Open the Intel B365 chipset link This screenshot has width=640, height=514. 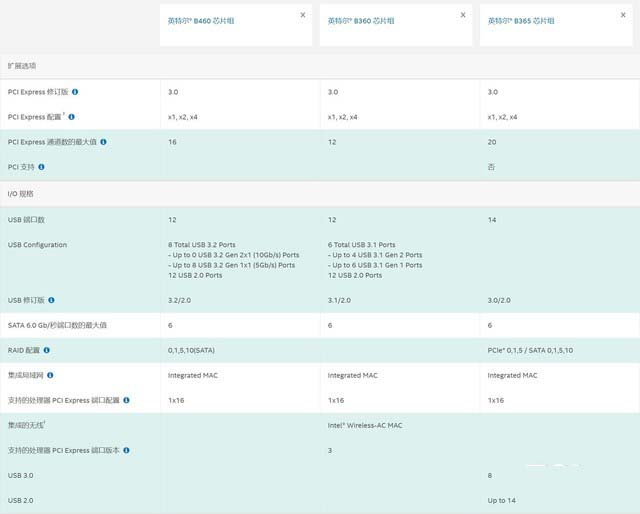pos(521,21)
